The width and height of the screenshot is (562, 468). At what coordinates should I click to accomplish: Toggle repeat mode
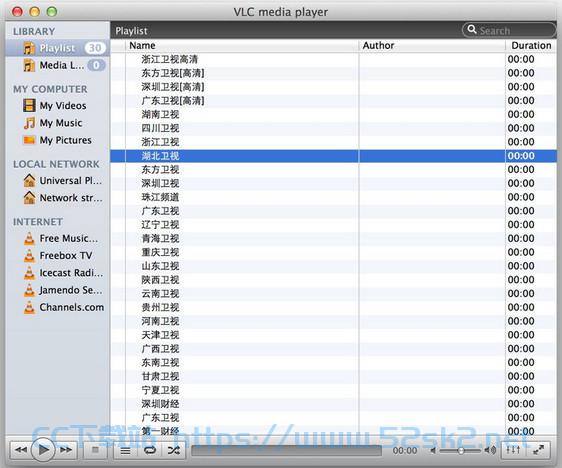click(150, 450)
